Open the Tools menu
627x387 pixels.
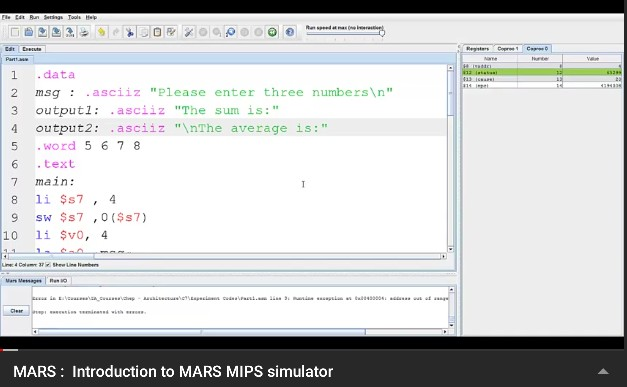tap(74, 17)
